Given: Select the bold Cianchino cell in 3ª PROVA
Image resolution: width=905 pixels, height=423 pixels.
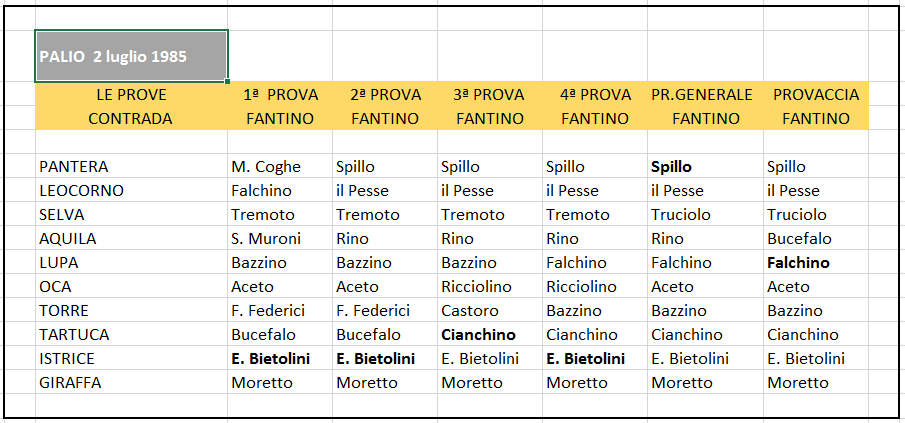Looking at the screenshot, I should click(x=490, y=335).
